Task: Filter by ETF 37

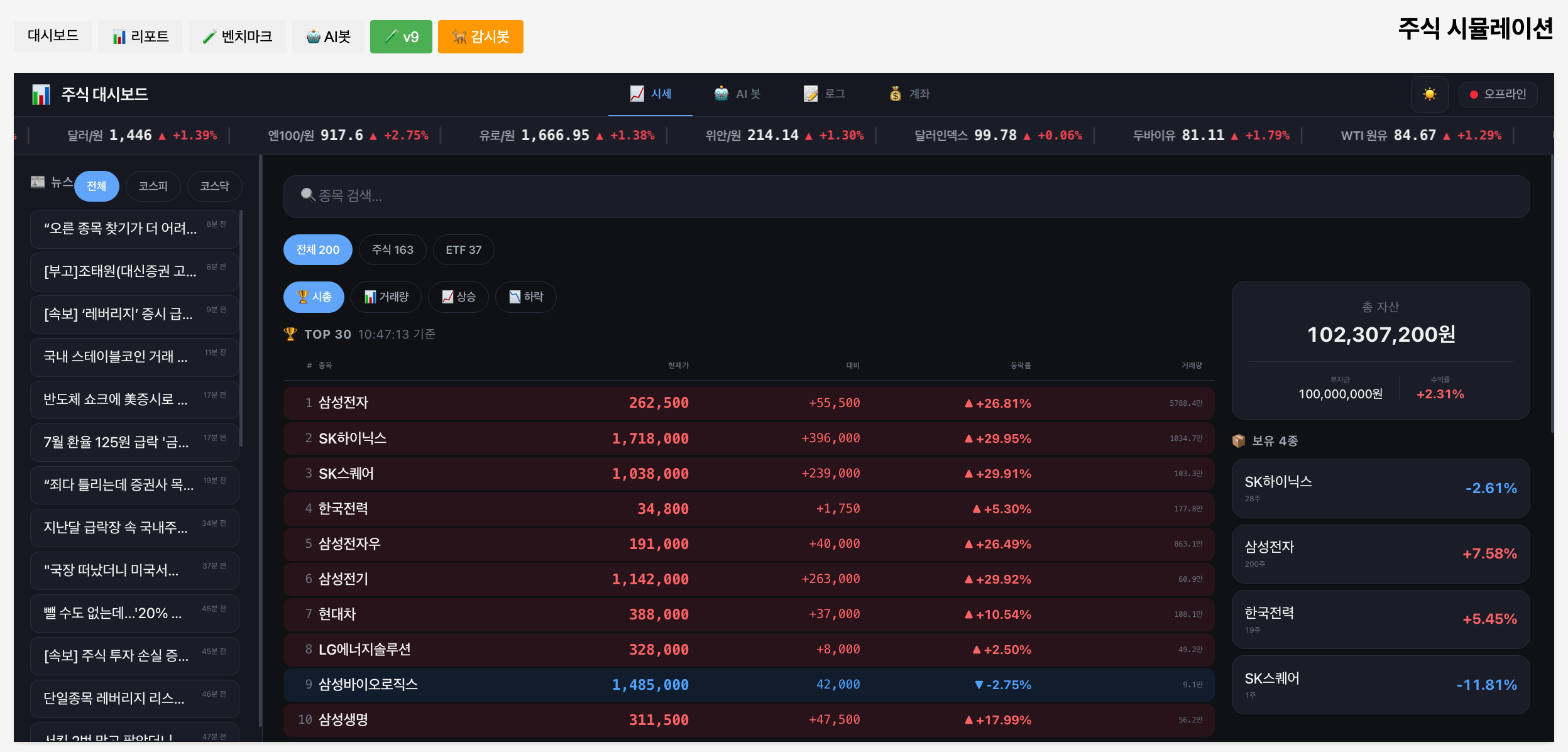Action: (464, 249)
